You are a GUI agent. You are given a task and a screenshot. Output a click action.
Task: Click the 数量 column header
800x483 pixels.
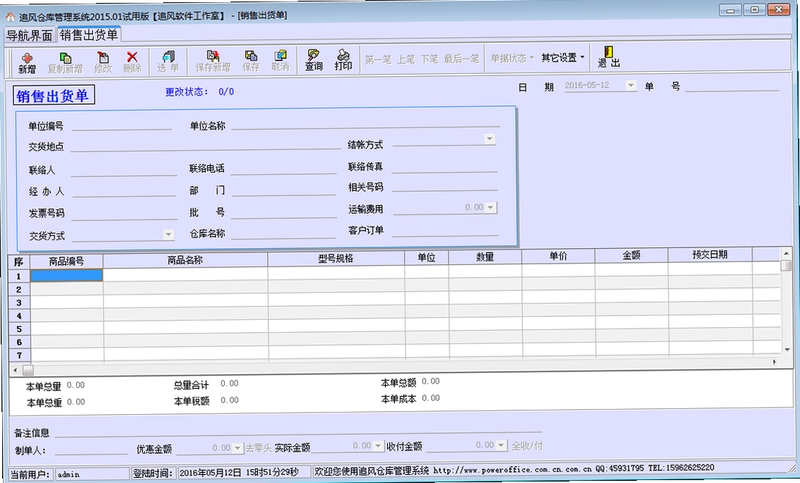click(485, 257)
